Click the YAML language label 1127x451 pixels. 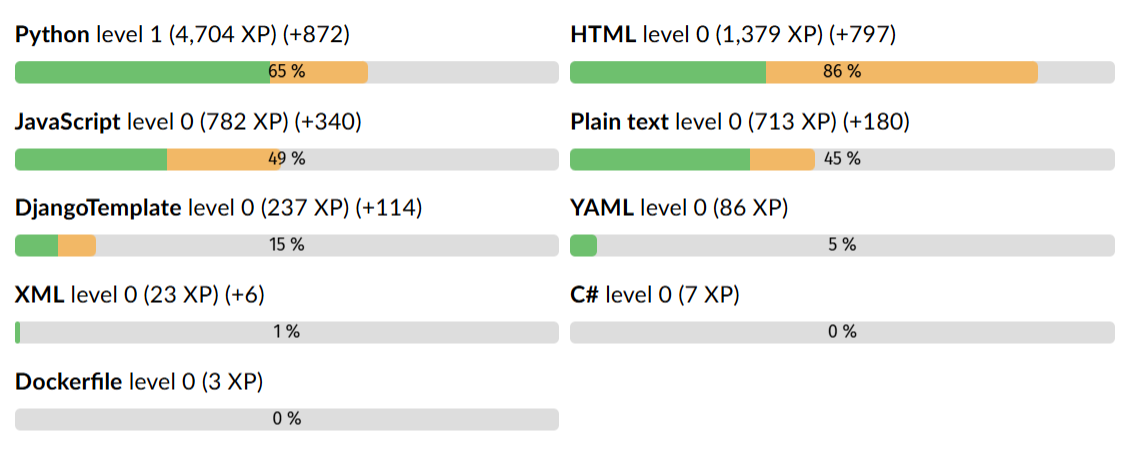(x=602, y=209)
